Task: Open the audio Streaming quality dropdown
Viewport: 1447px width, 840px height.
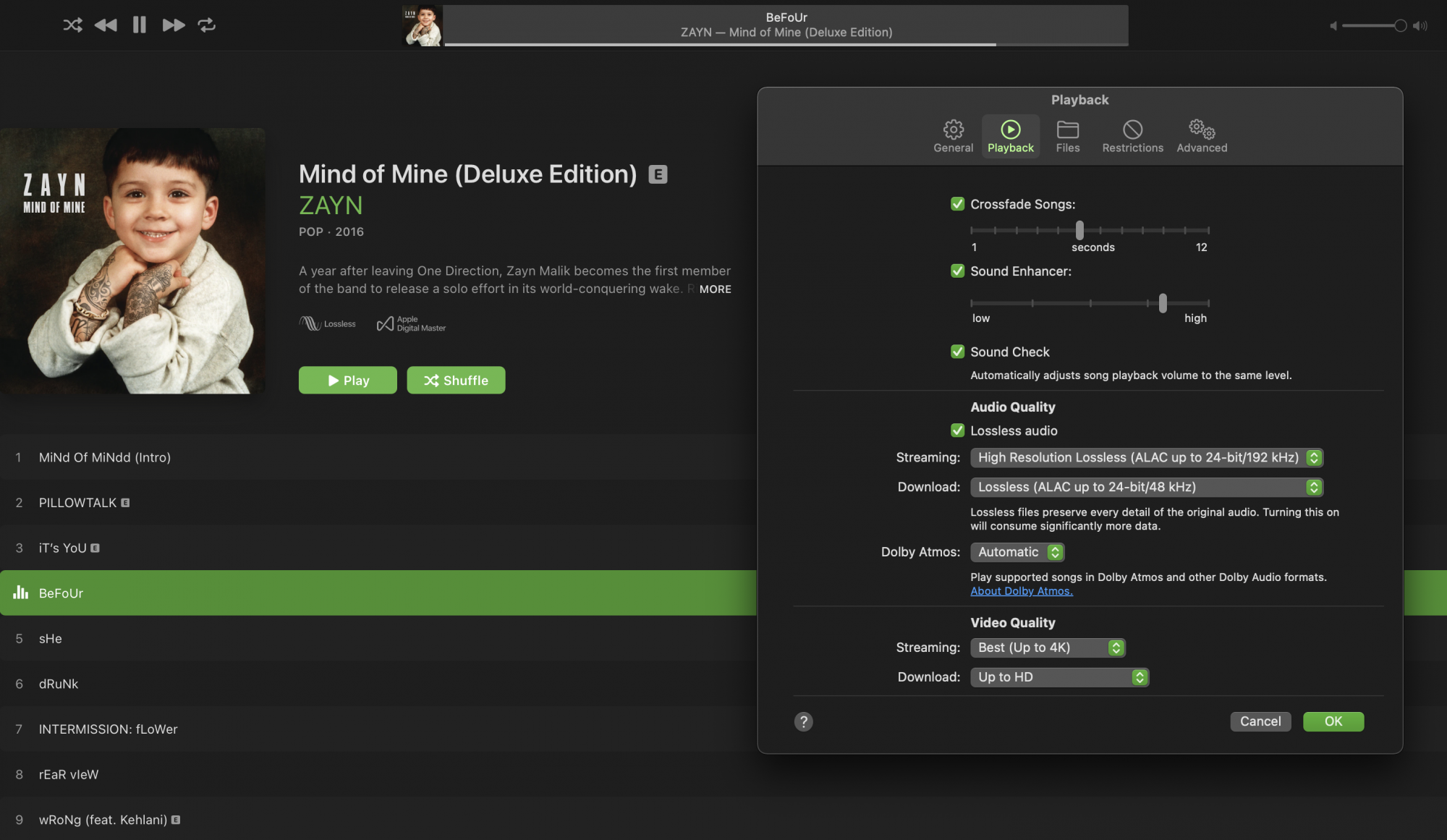Action: (1147, 457)
